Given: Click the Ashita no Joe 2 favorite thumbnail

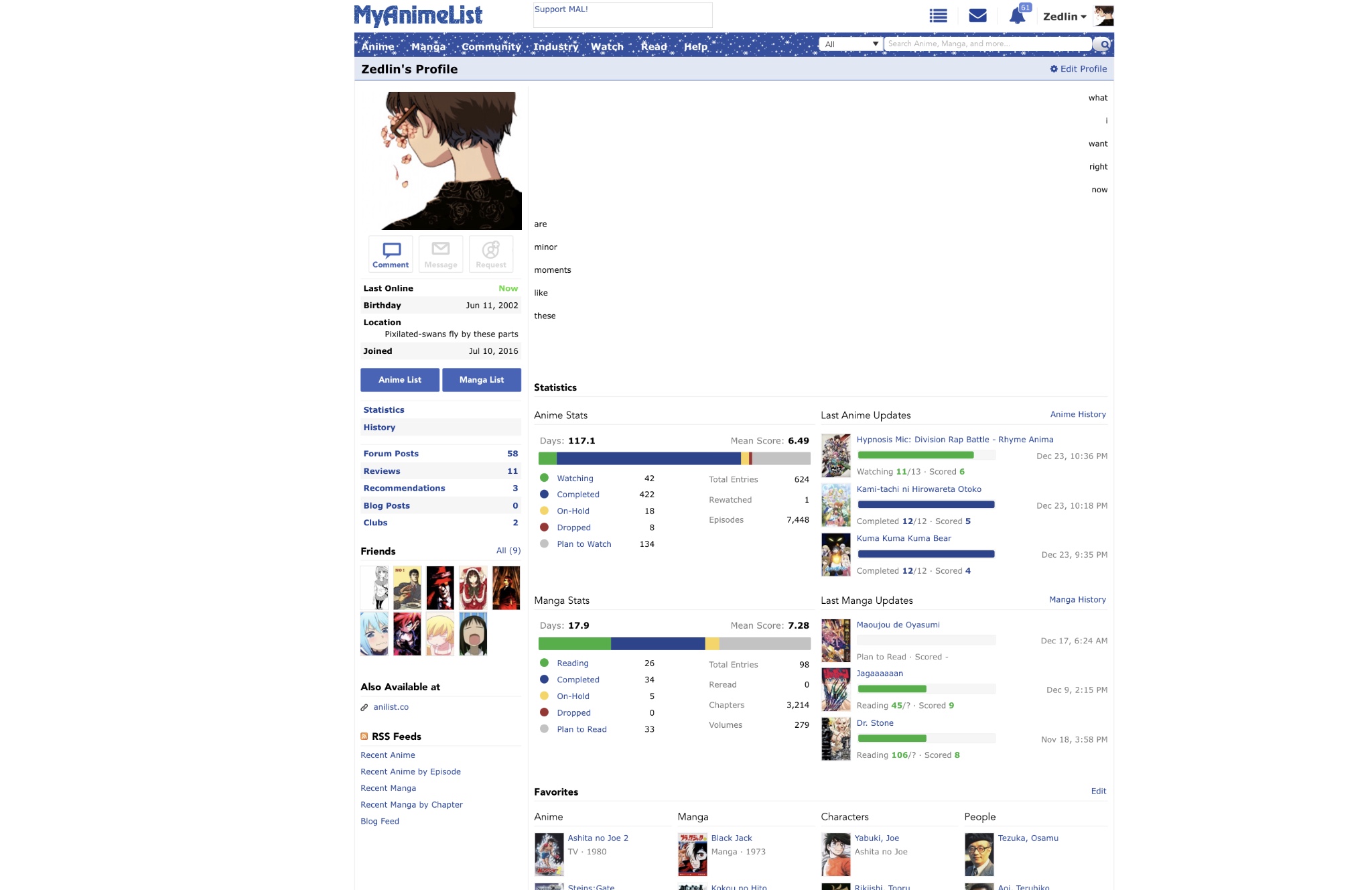Looking at the screenshot, I should click(548, 854).
